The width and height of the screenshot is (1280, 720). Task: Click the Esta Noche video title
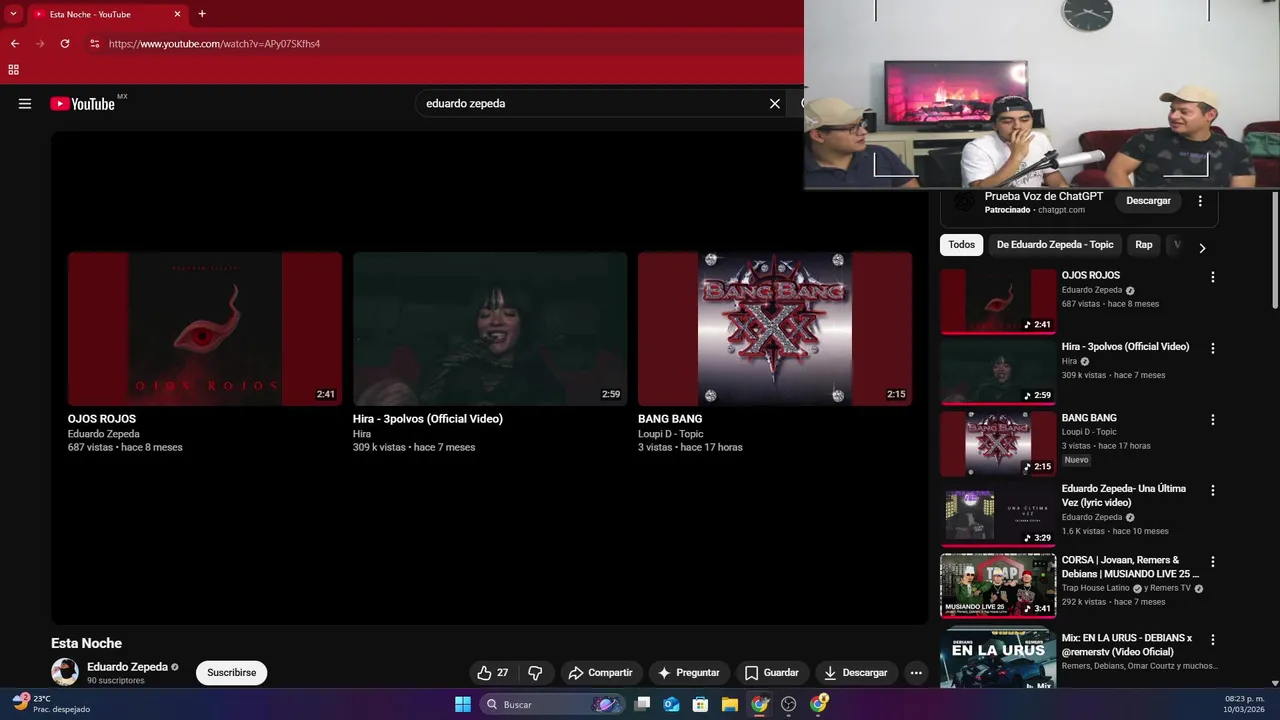[x=86, y=643]
